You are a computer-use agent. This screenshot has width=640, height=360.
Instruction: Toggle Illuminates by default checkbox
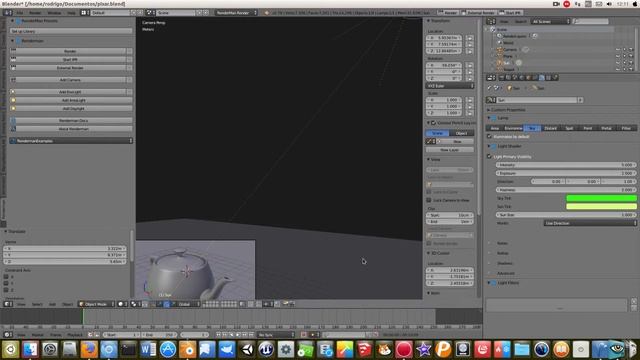489,137
